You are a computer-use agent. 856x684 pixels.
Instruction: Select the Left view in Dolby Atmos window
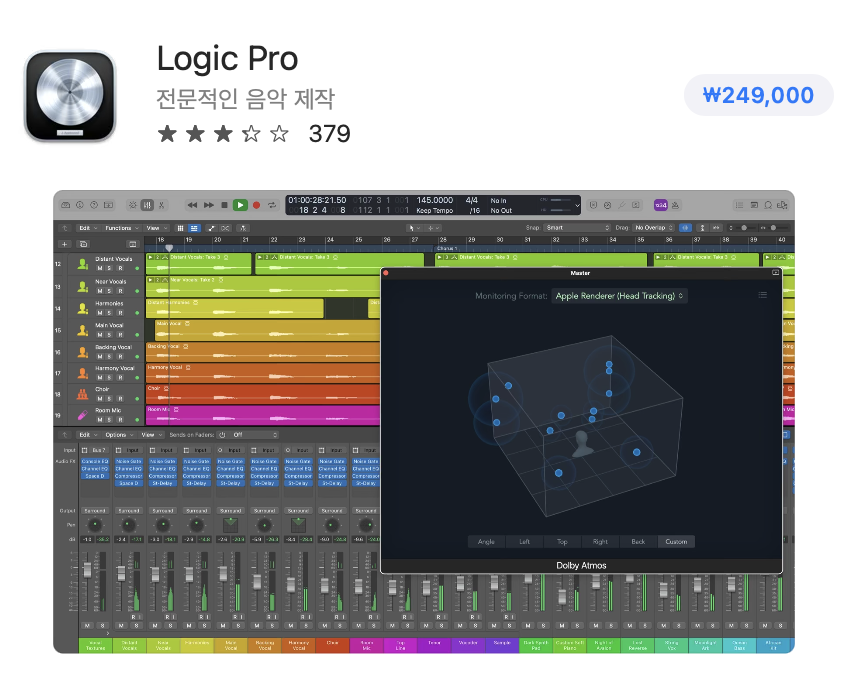pos(525,542)
